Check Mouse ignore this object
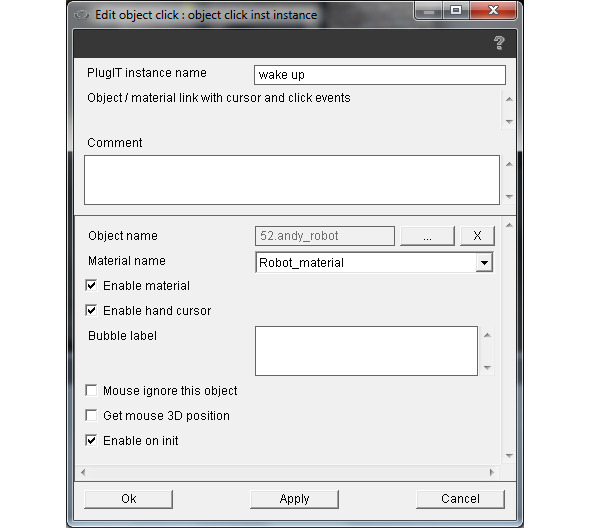 point(91,390)
